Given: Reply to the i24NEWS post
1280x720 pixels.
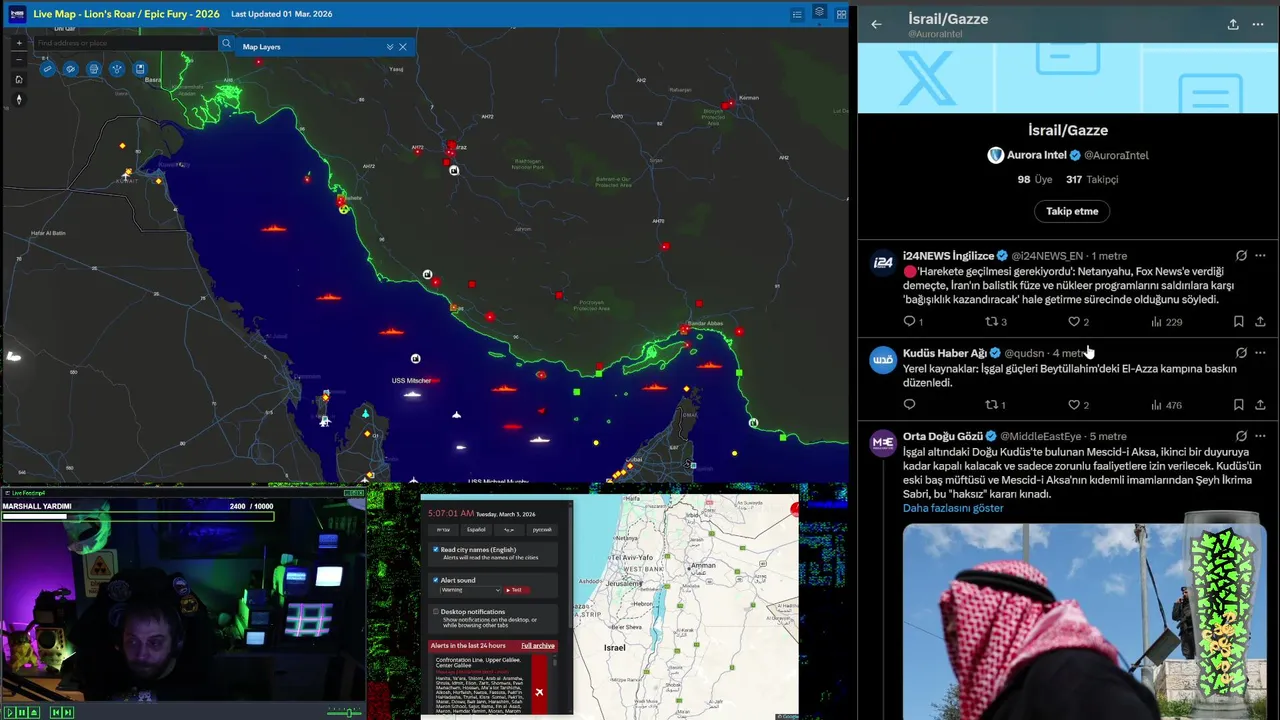Looking at the screenshot, I should pos(909,321).
